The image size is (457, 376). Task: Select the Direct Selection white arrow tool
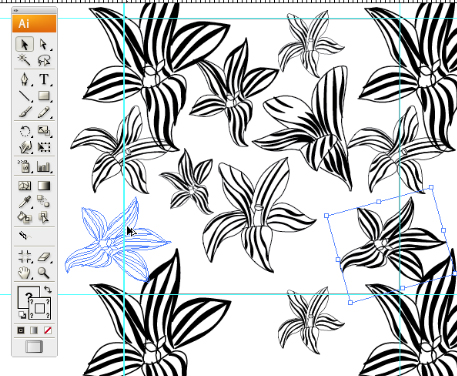(44, 44)
